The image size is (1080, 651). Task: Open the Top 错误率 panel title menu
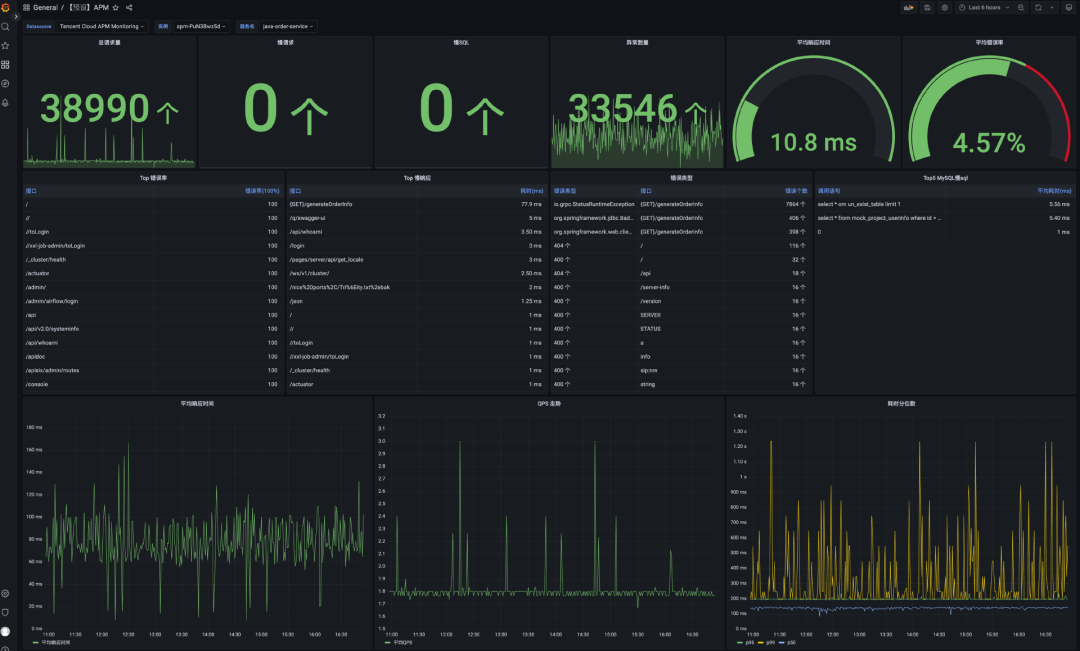pyautogui.click(x=153, y=178)
